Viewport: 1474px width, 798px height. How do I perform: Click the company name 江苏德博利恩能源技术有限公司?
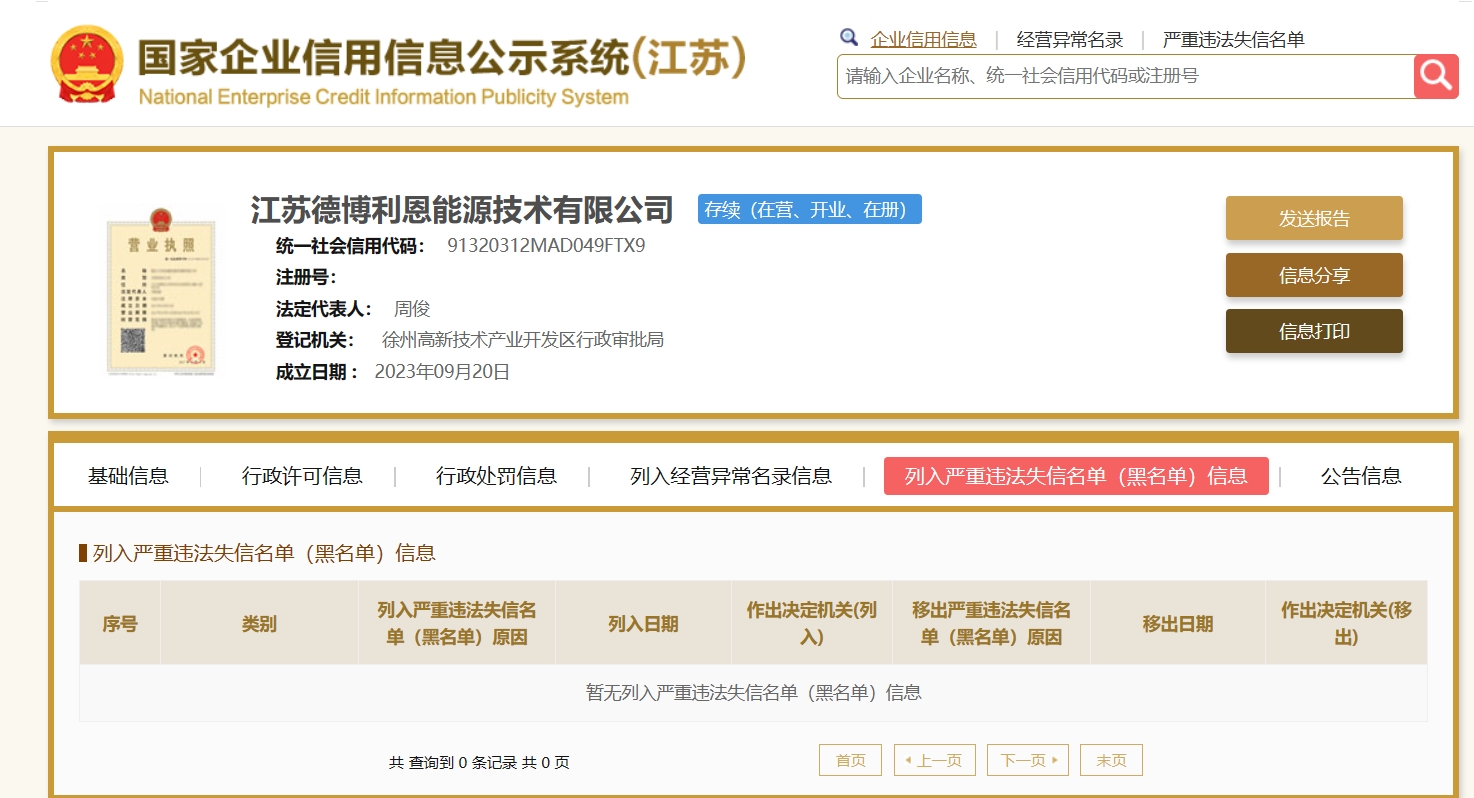[x=462, y=210]
